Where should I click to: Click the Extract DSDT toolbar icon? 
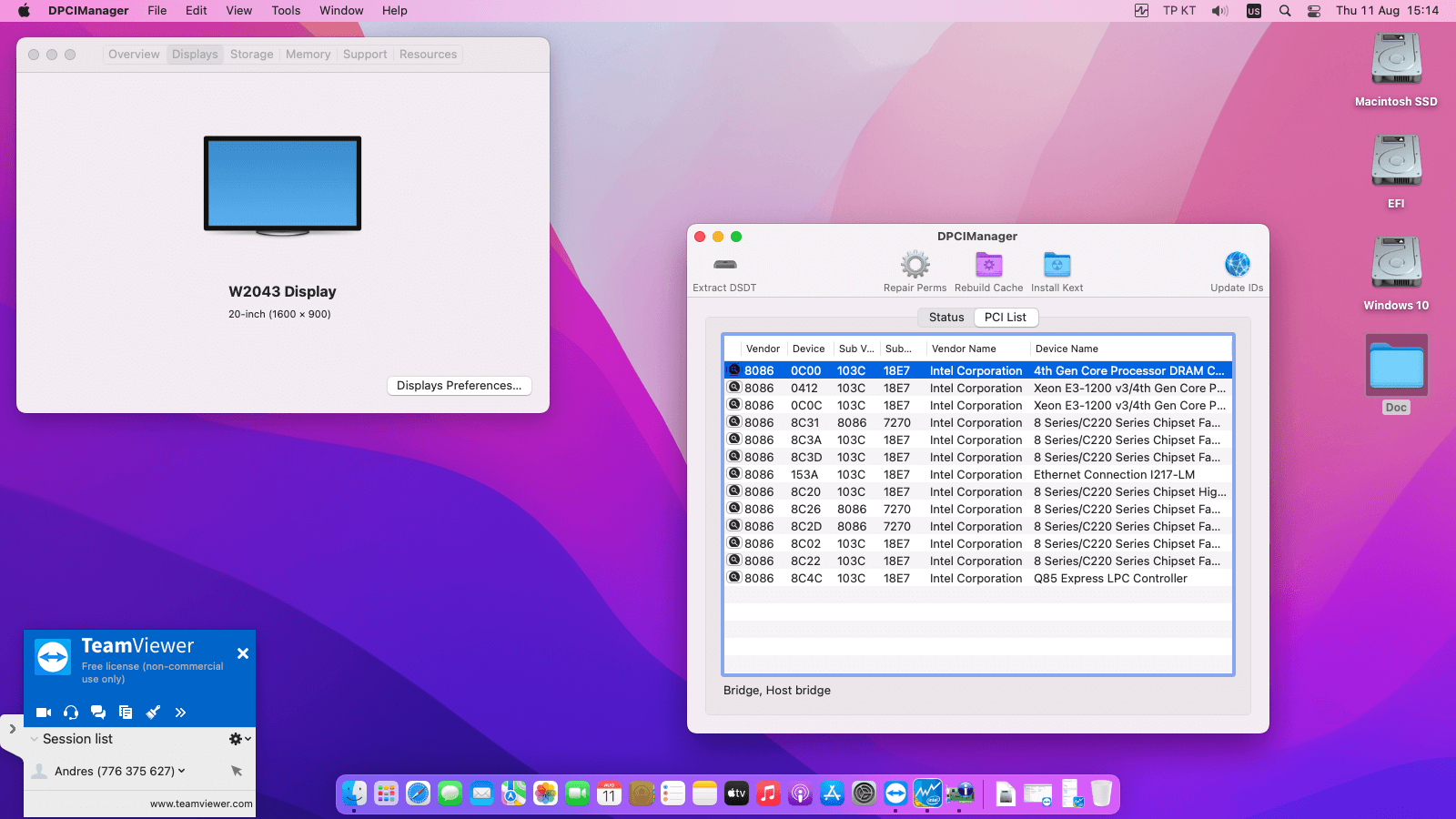(724, 266)
